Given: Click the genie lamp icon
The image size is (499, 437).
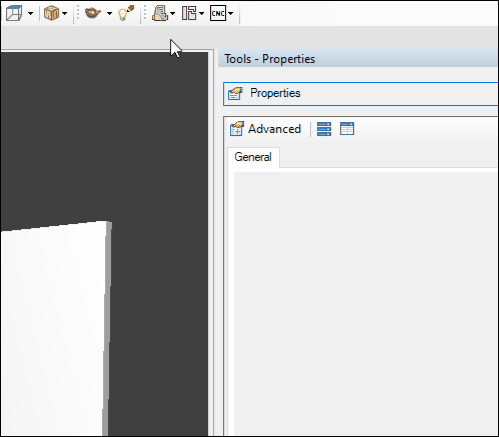Looking at the screenshot, I should pos(93,13).
